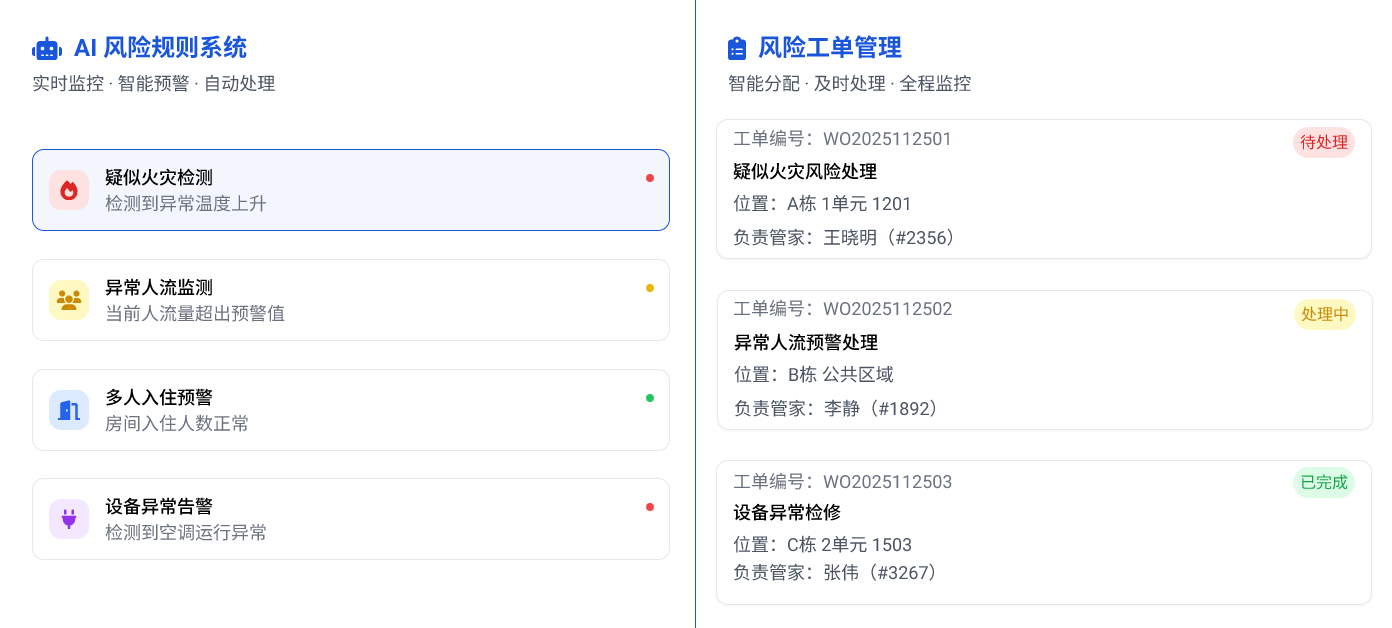
Task: Open the 多人入住预警 rule title
Action: [159, 397]
